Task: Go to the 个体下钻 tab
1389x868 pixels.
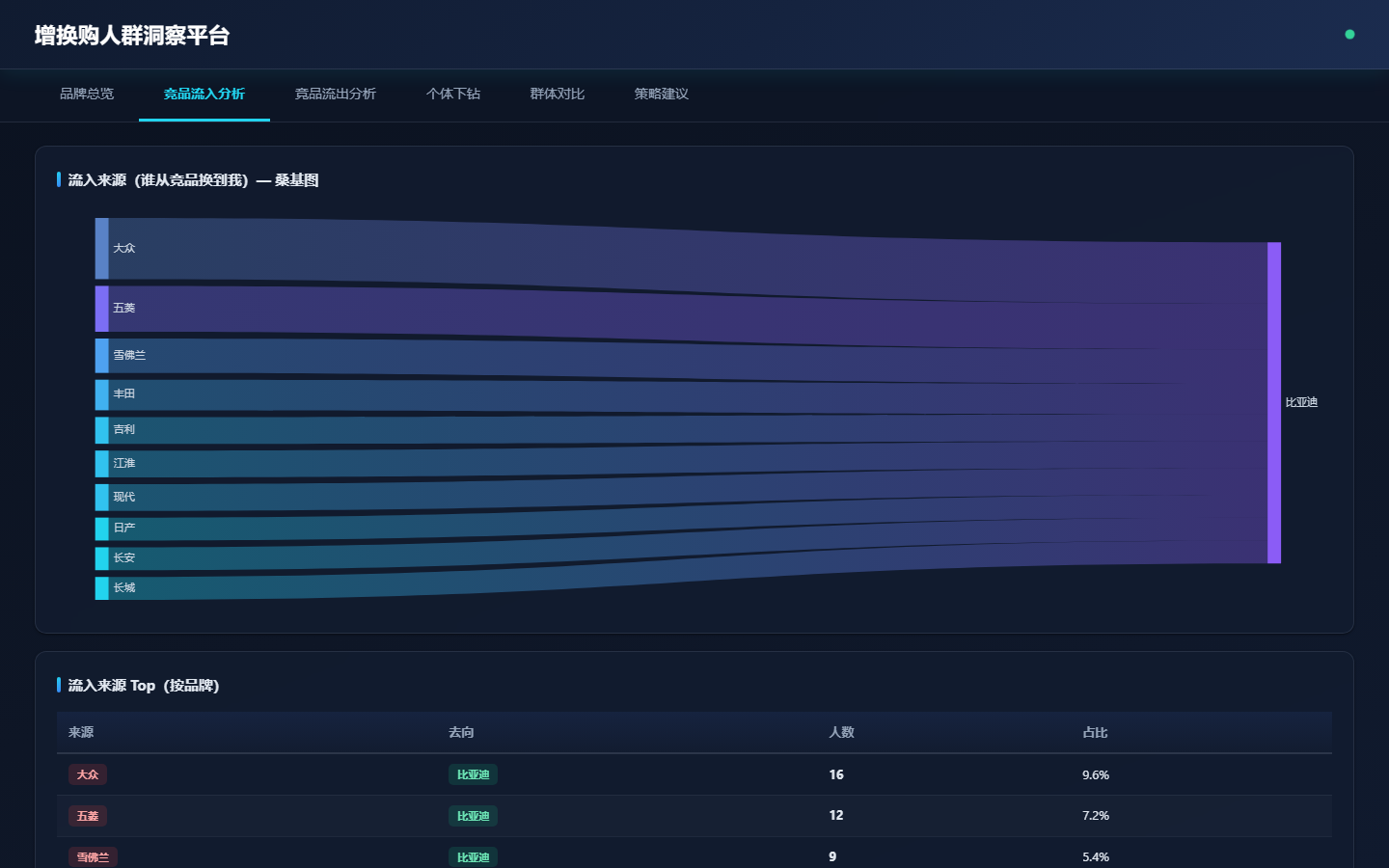Action: point(453,94)
